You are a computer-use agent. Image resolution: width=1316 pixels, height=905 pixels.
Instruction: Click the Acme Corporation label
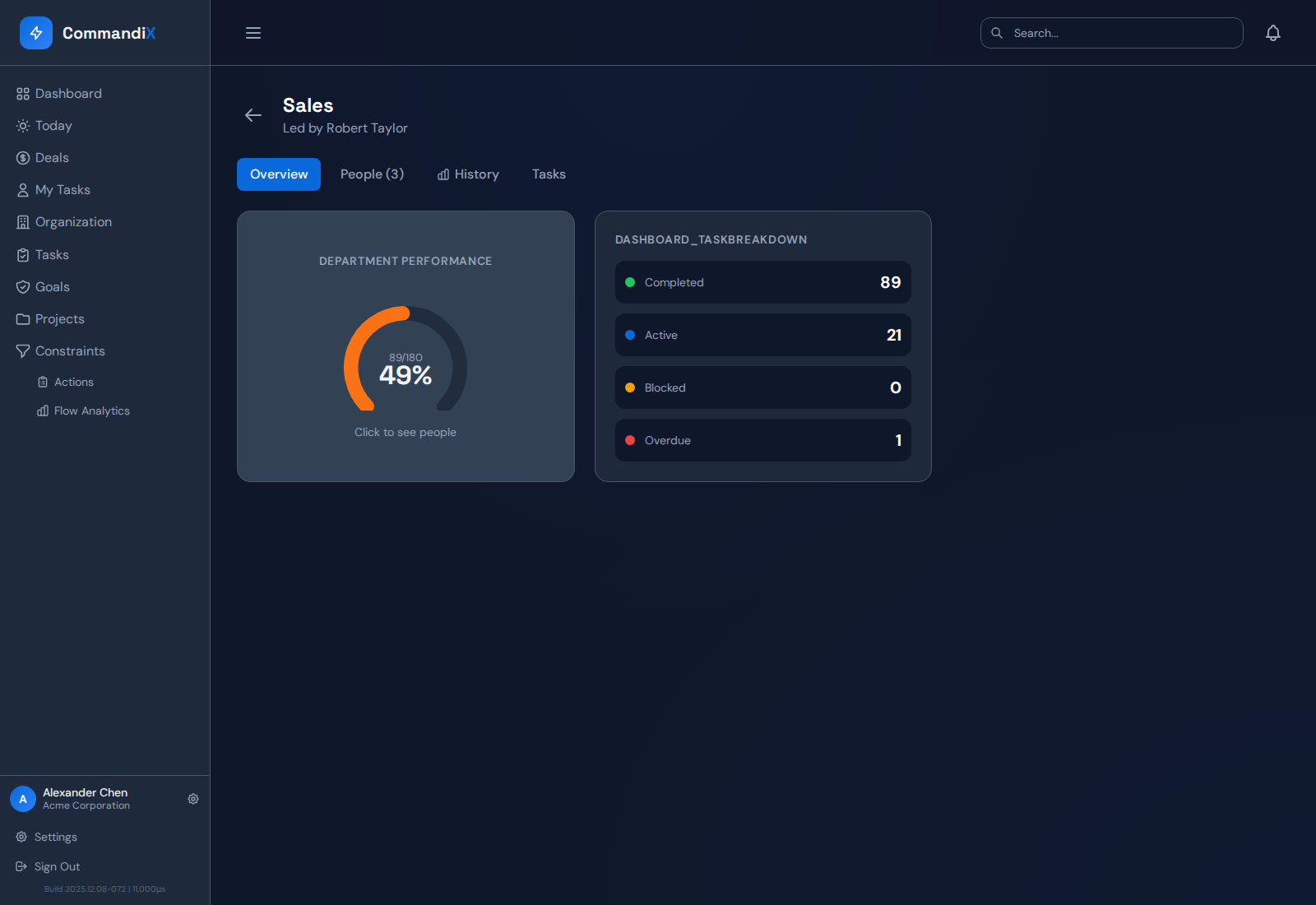pyautogui.click(x=86, y=805)
